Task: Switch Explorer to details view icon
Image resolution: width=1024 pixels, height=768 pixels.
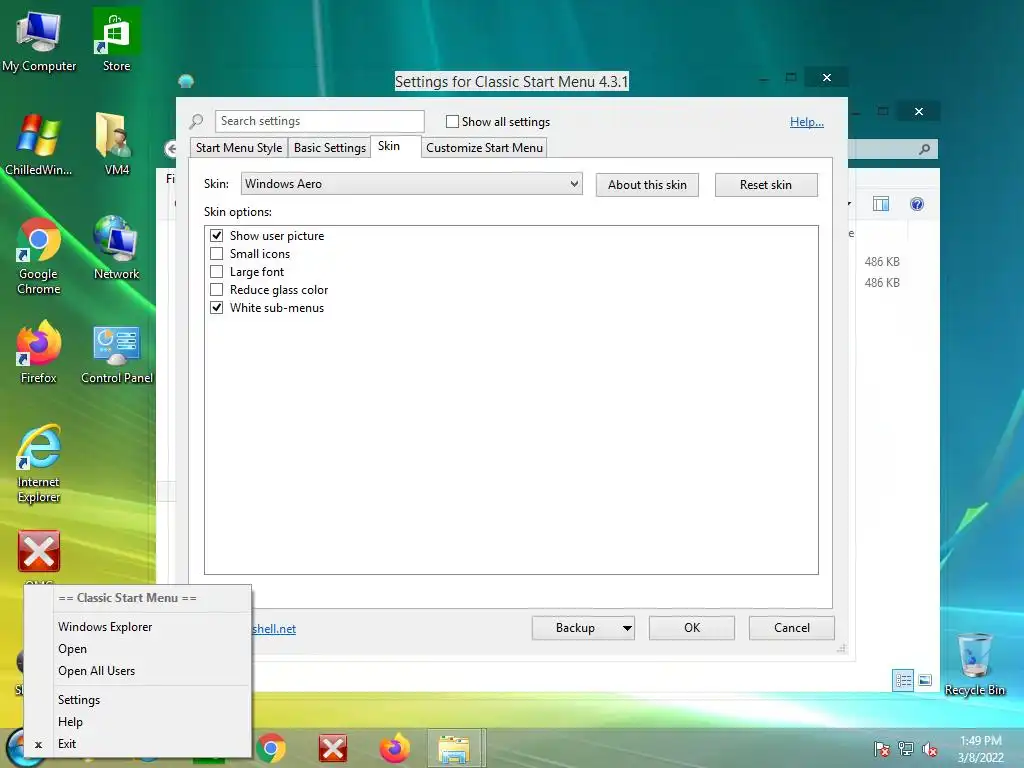Action: [x=903, y=680]
